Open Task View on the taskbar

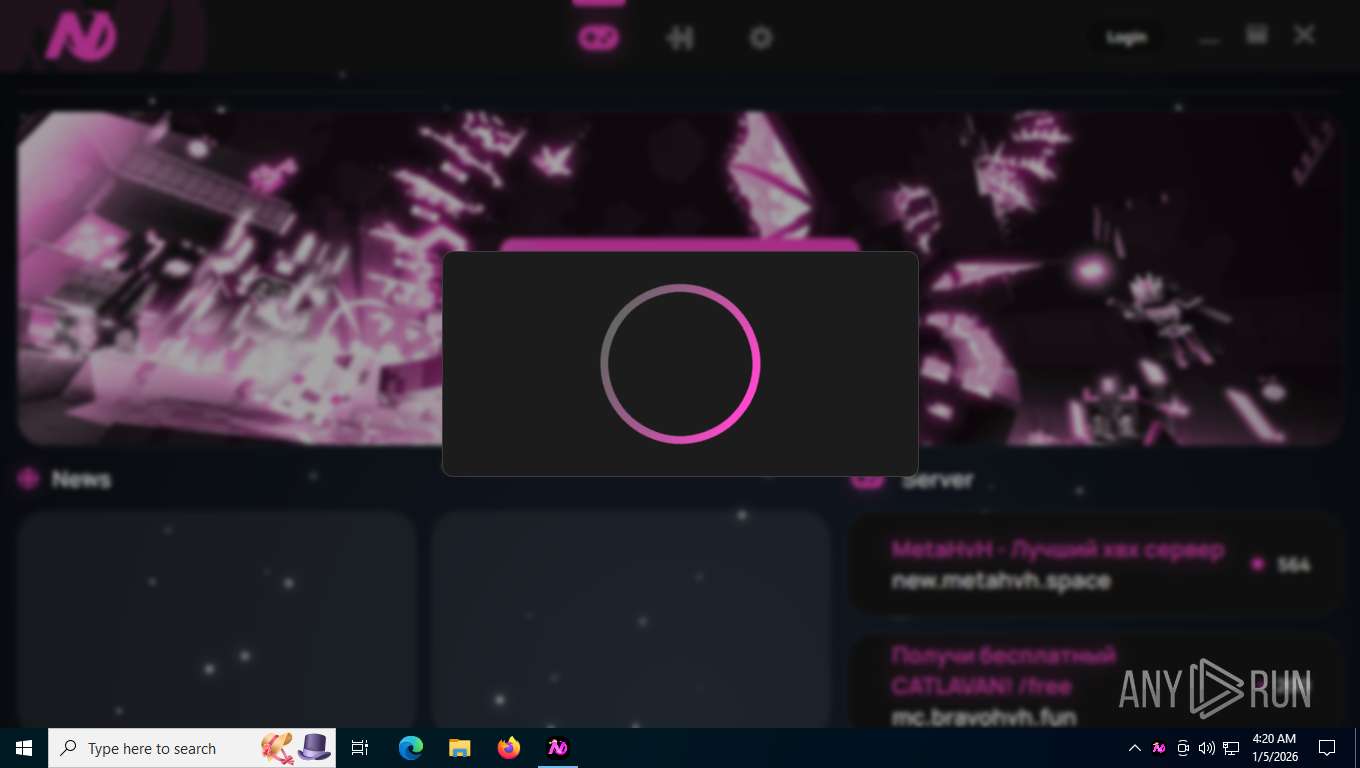coord(360,748)
